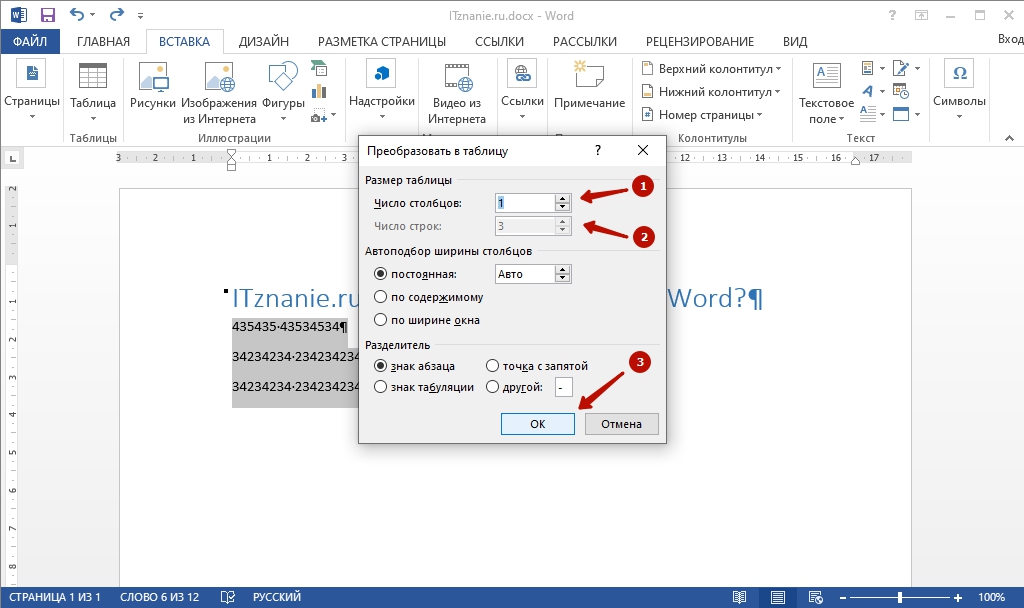Switch to the РАЗМЕТКА СТРАНИЦЫ tab
The width and height of the screenshot is (1024, 608).
click(381, 41)
